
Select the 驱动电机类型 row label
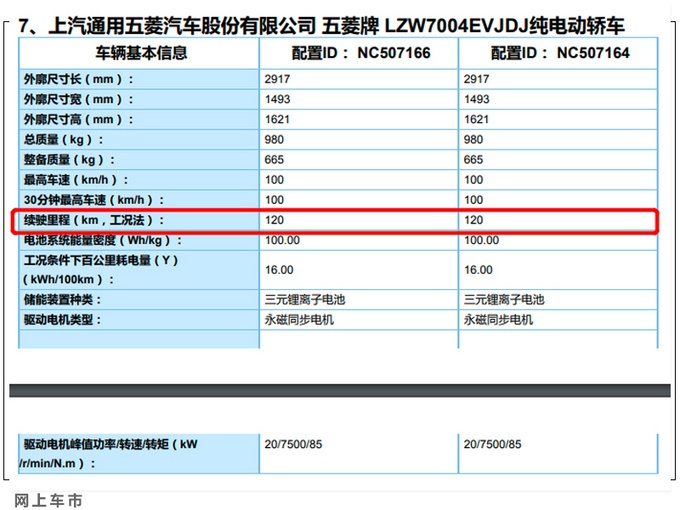point(62,320)
